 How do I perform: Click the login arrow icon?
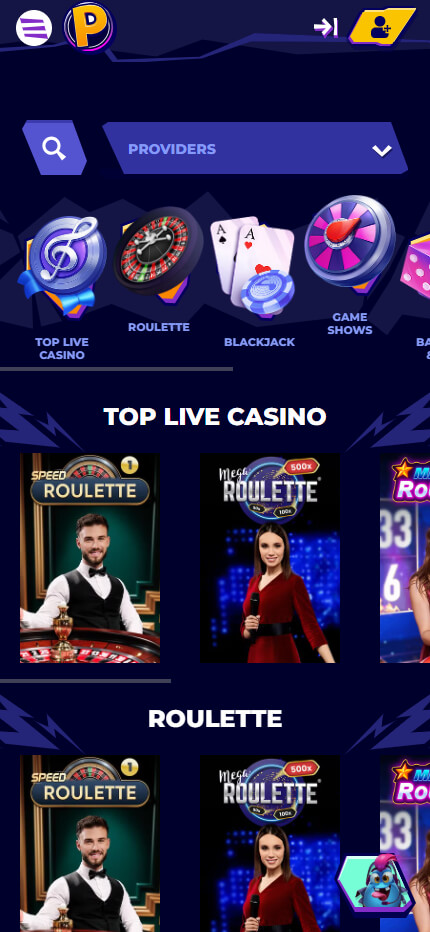click(x=326, y=27)
